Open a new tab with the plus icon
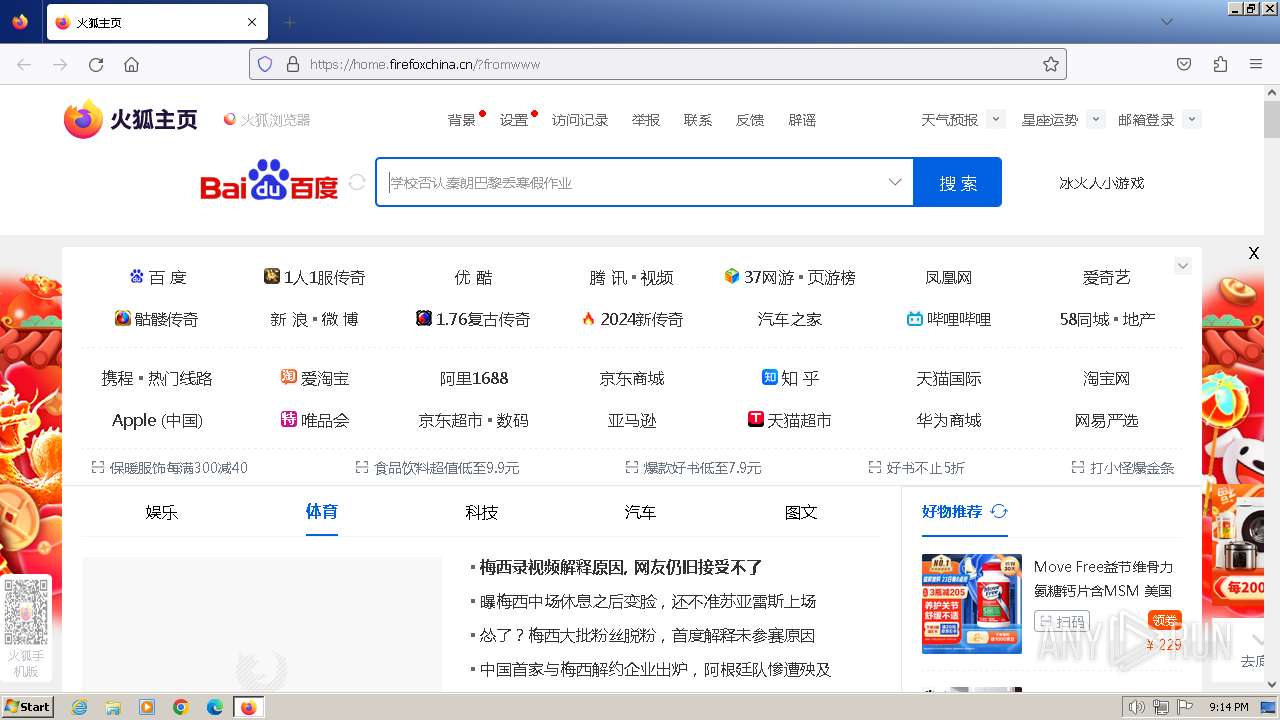Image resolution: width=1280 pixels, height=720 pixels. click(x=289, y=22)
